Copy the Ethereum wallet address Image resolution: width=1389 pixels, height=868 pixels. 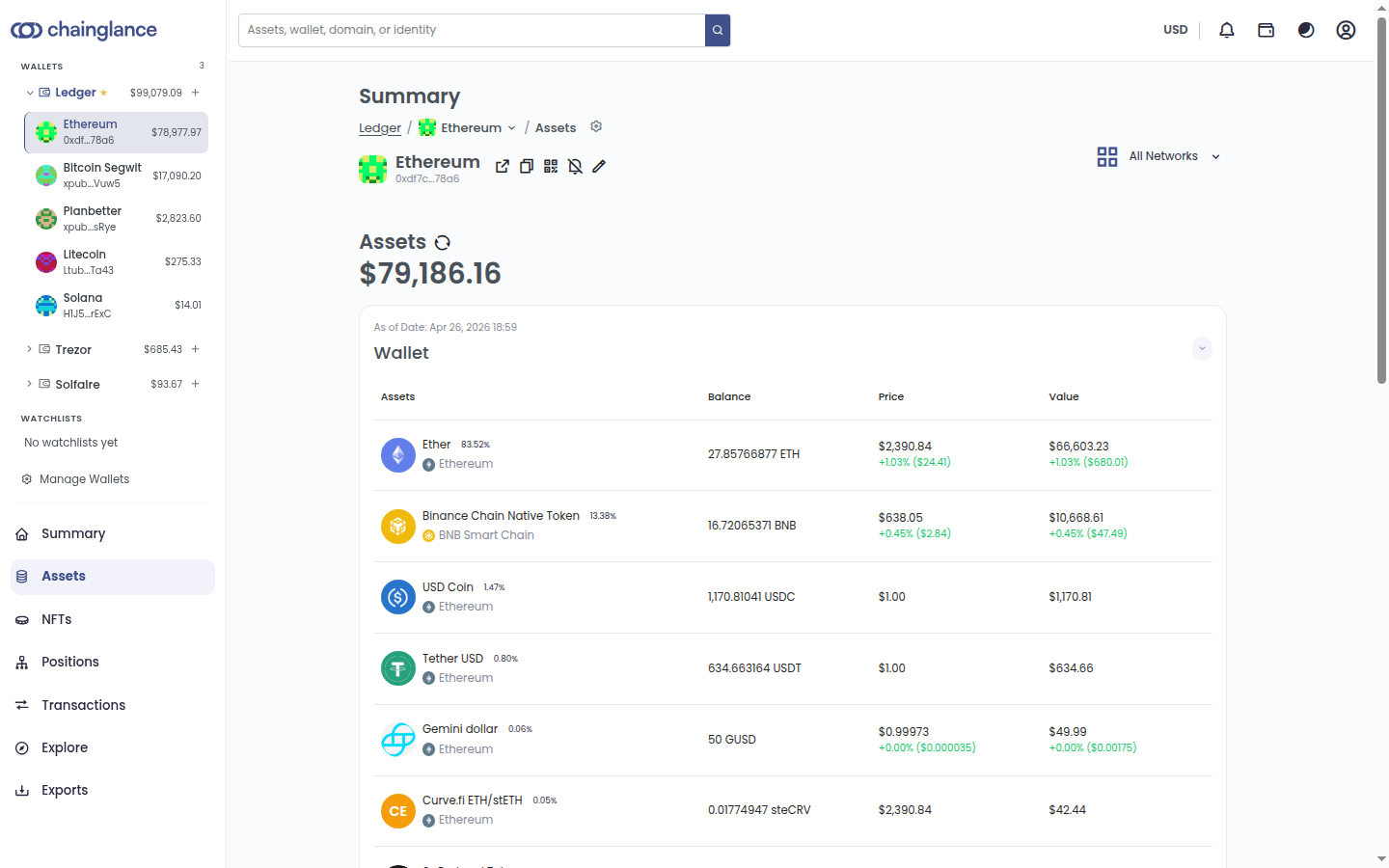click(527, 166)
